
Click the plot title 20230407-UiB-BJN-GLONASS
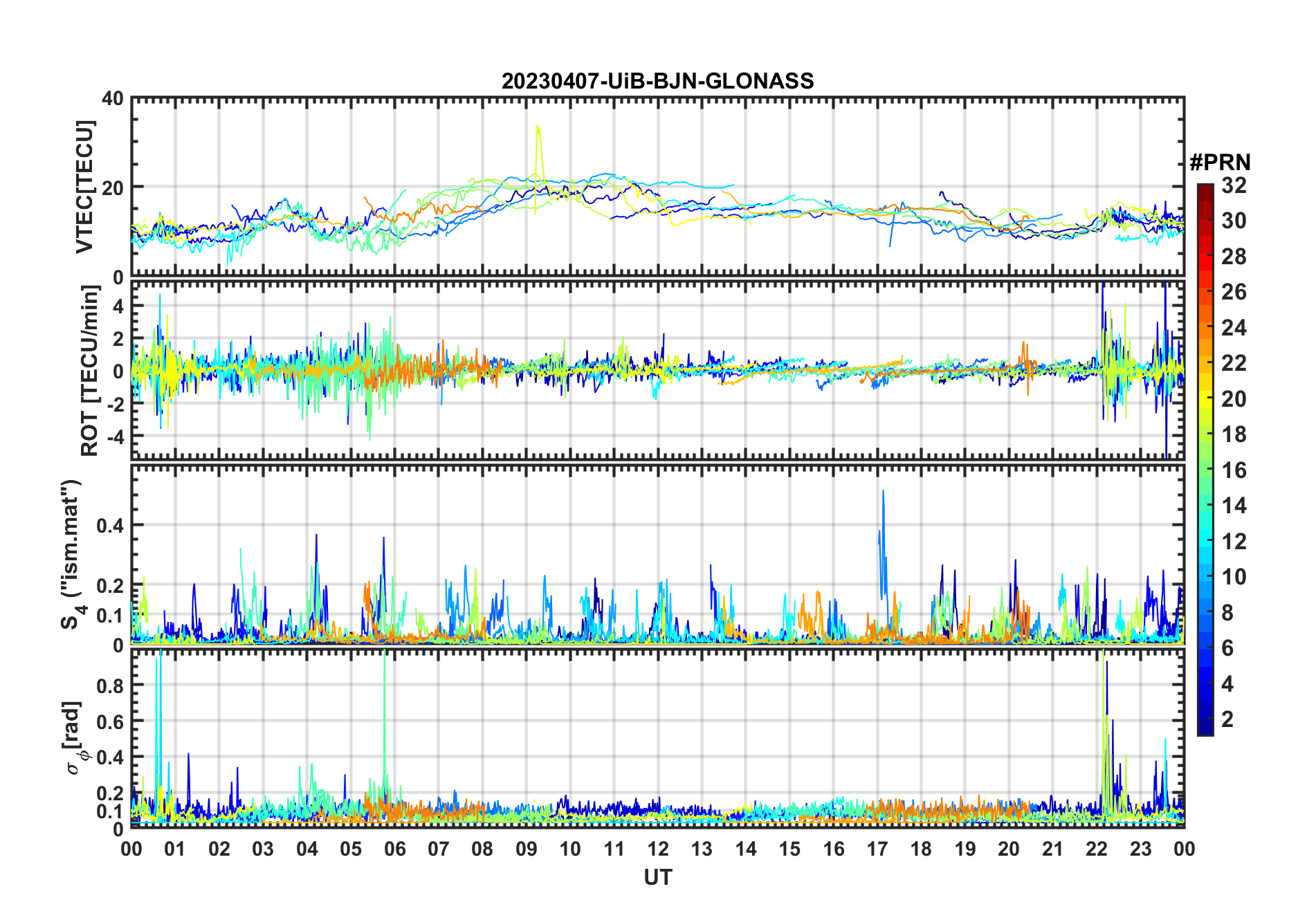tap(657, 81)
